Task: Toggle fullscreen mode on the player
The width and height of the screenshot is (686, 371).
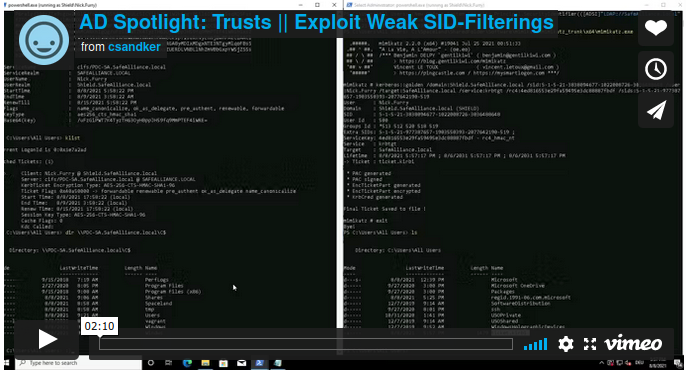Action: 590,344
